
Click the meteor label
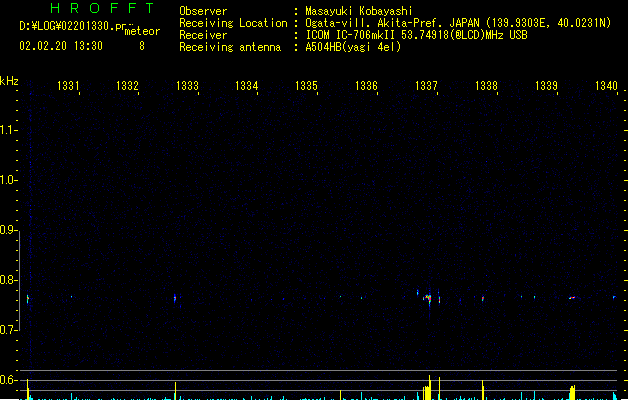[x=142, y=31]
